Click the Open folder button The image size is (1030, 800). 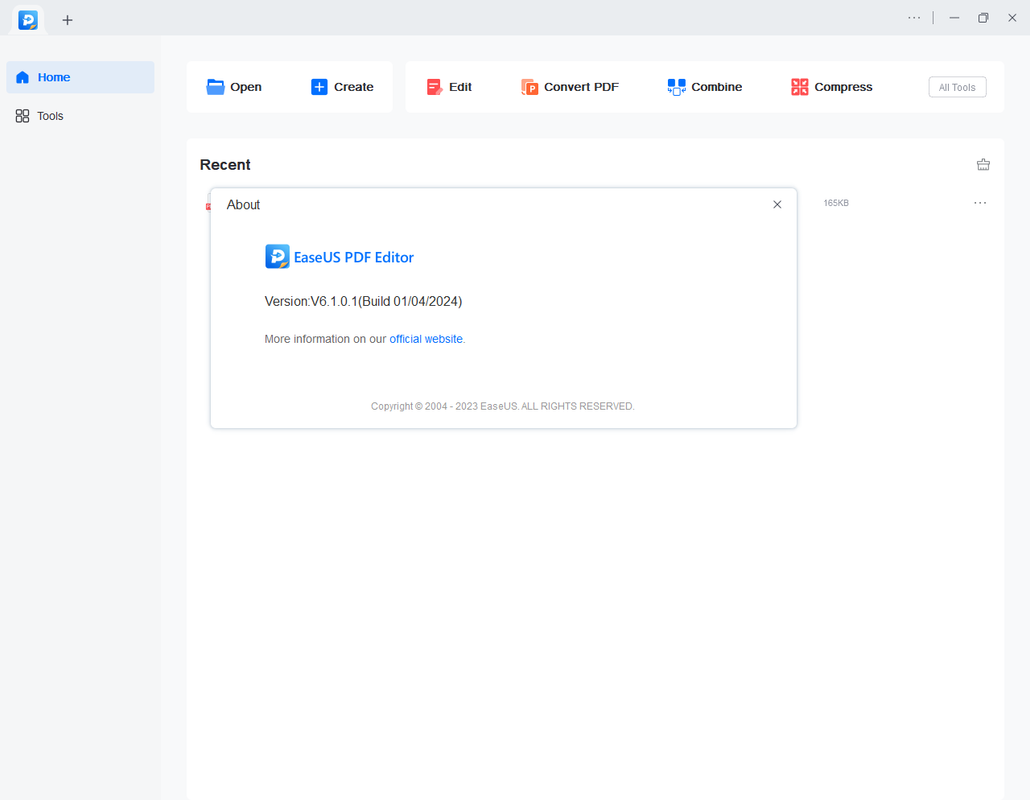coord(234,87)
